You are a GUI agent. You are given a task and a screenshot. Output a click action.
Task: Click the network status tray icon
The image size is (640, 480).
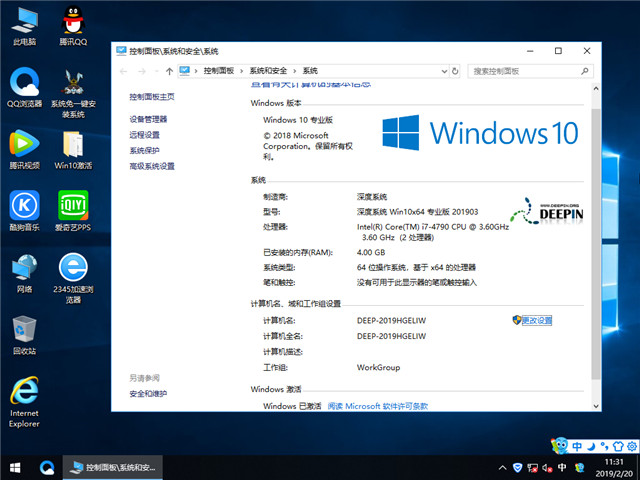[532, 468]
